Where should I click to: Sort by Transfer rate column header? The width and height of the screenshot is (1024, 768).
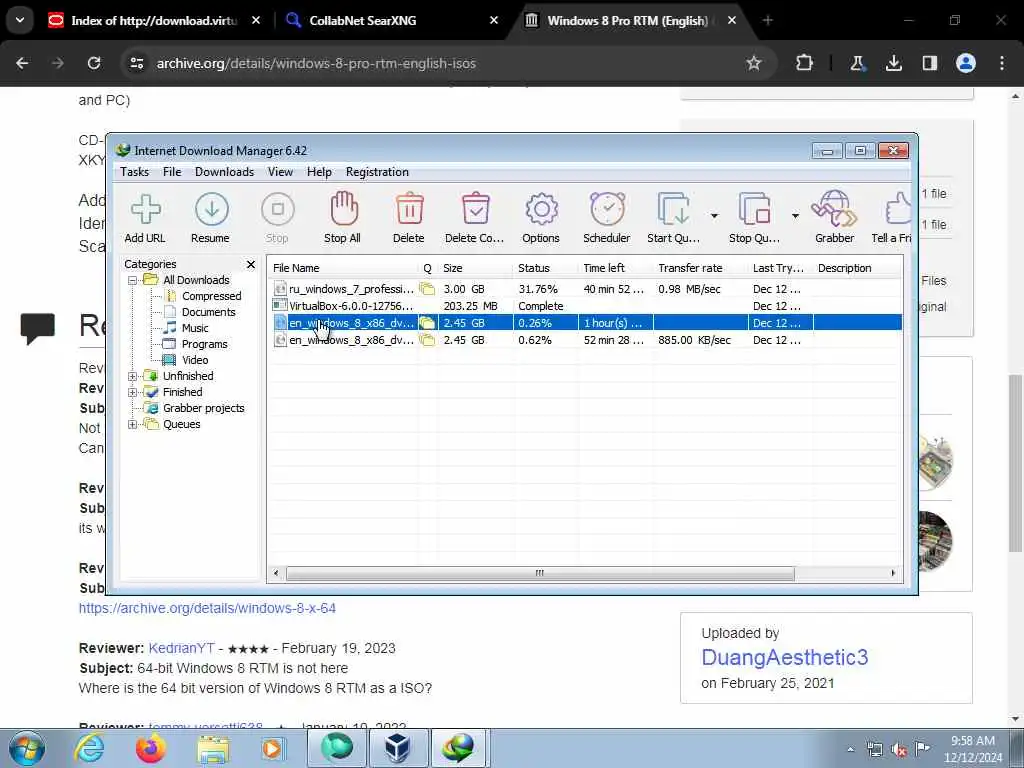(x=701, y=268)
